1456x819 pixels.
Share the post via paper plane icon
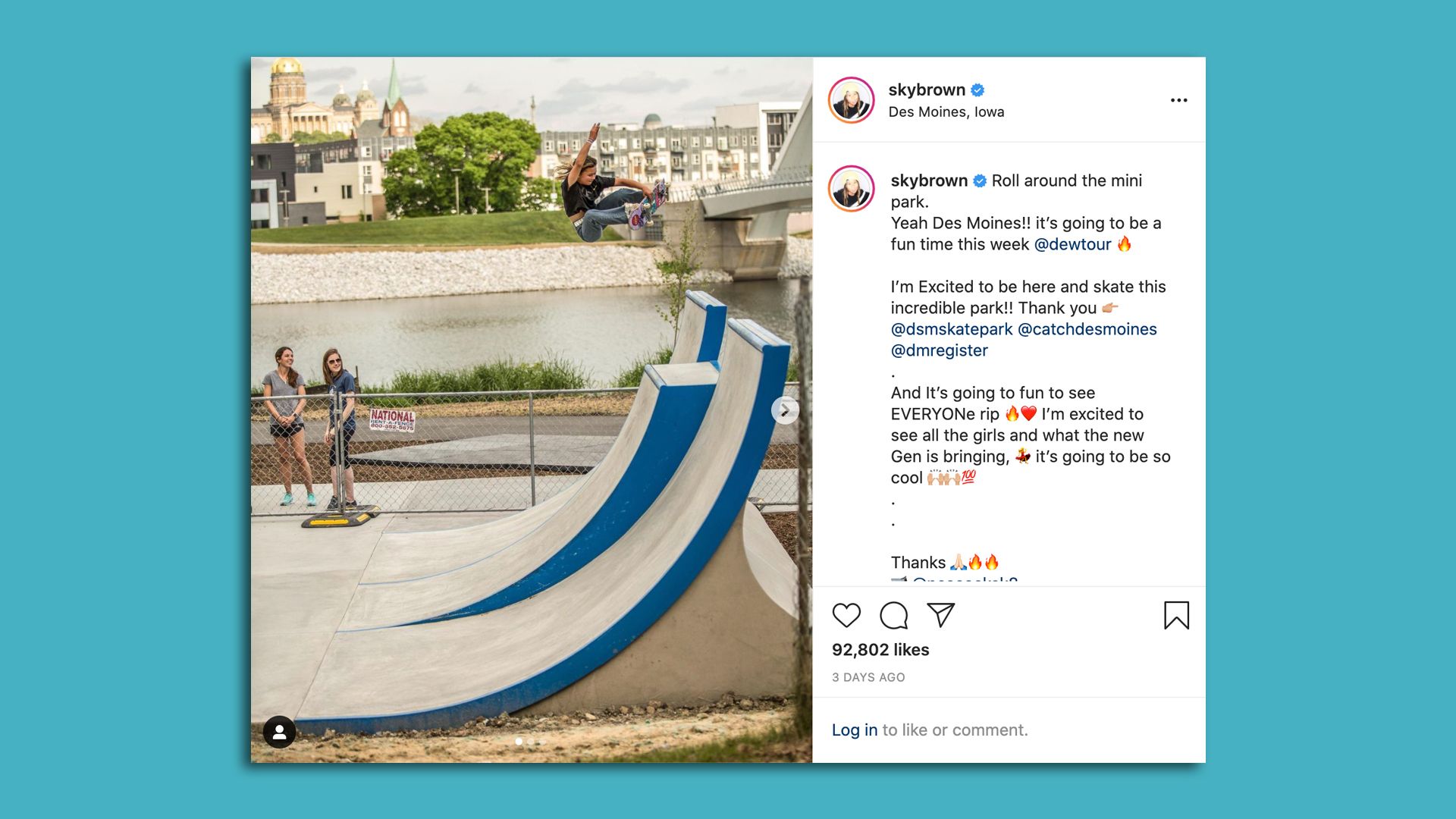(940, 615)
